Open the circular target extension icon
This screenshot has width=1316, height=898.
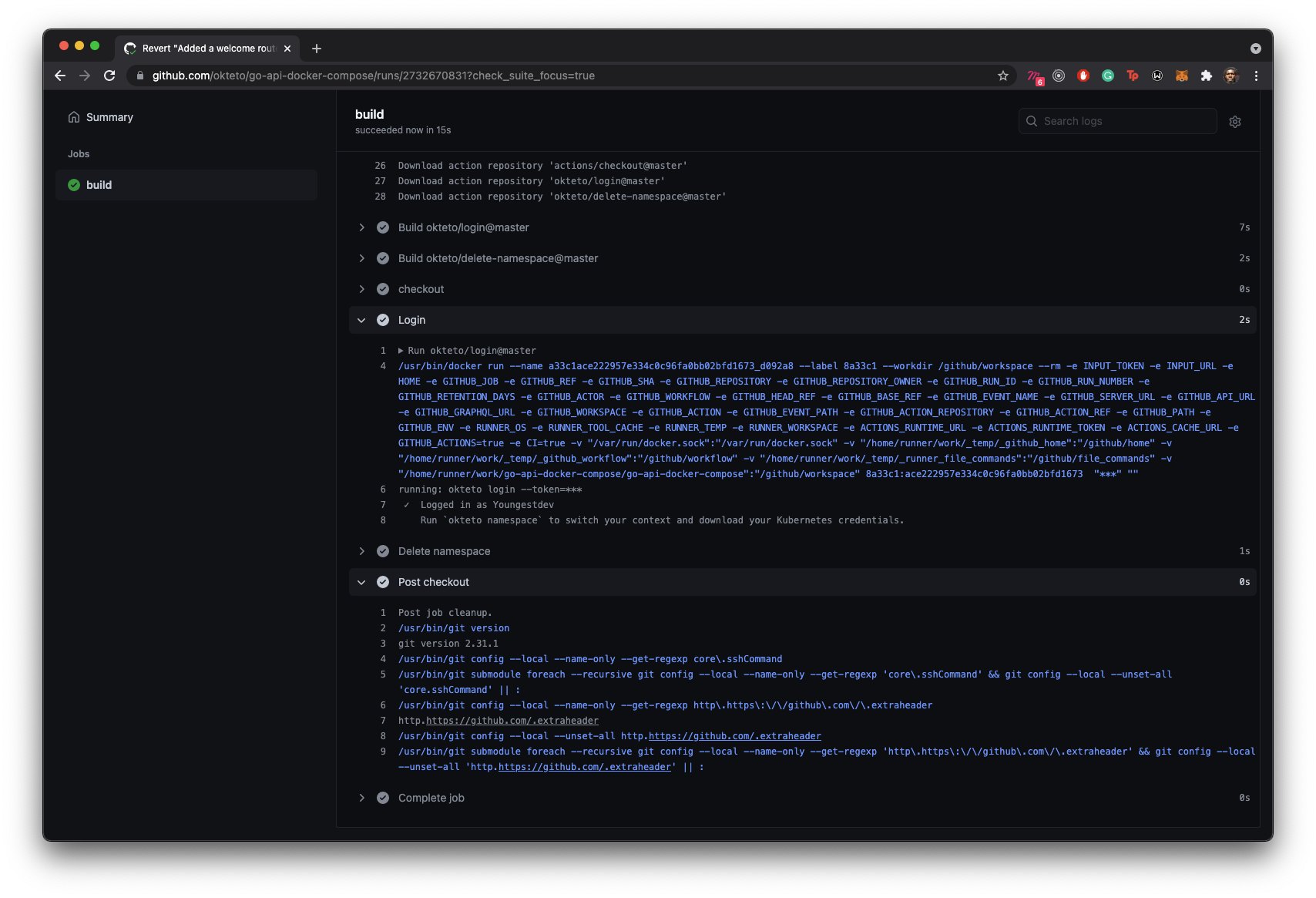[1059, 76]
